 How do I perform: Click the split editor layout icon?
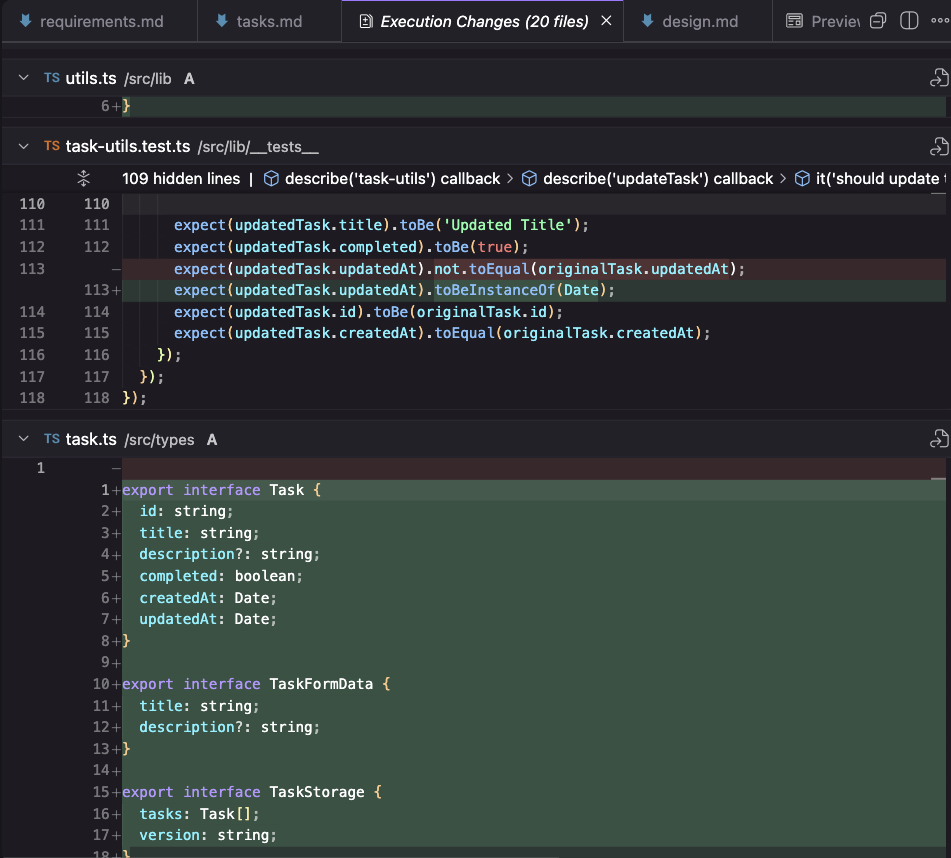909,21
